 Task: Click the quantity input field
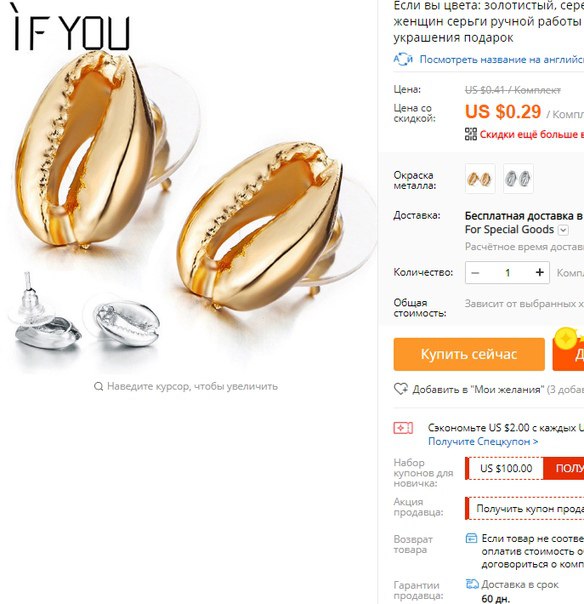click(507, 273)
